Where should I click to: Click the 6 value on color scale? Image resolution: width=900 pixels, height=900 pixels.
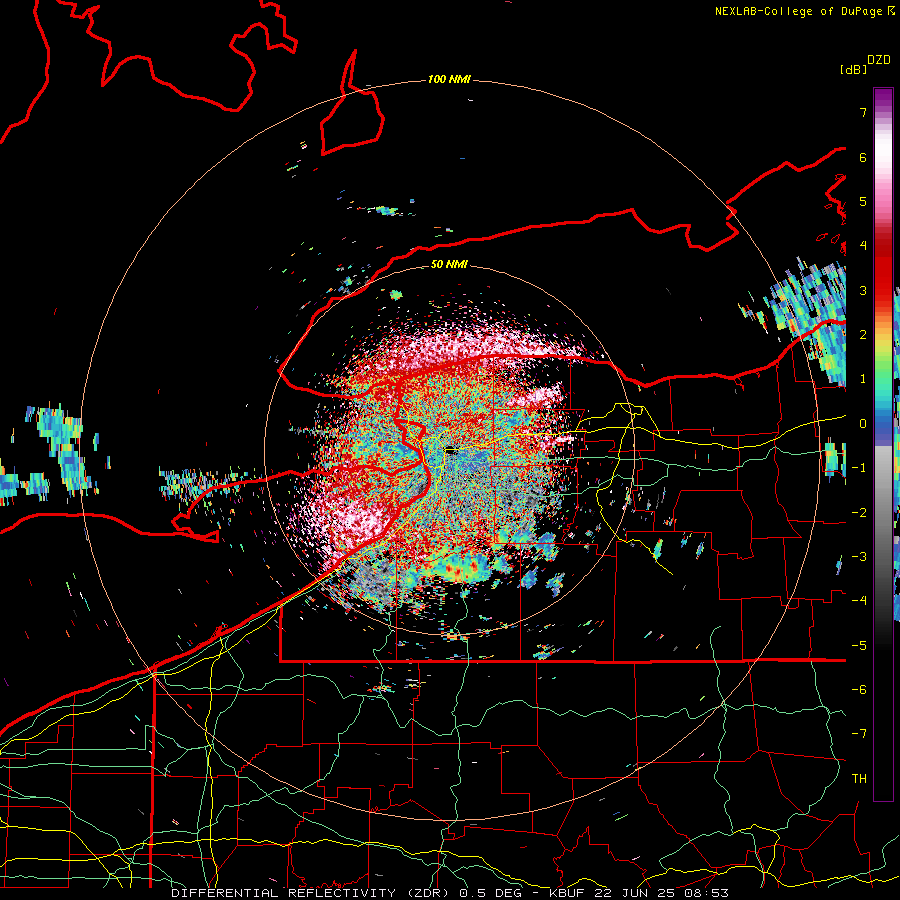[863, 157]
